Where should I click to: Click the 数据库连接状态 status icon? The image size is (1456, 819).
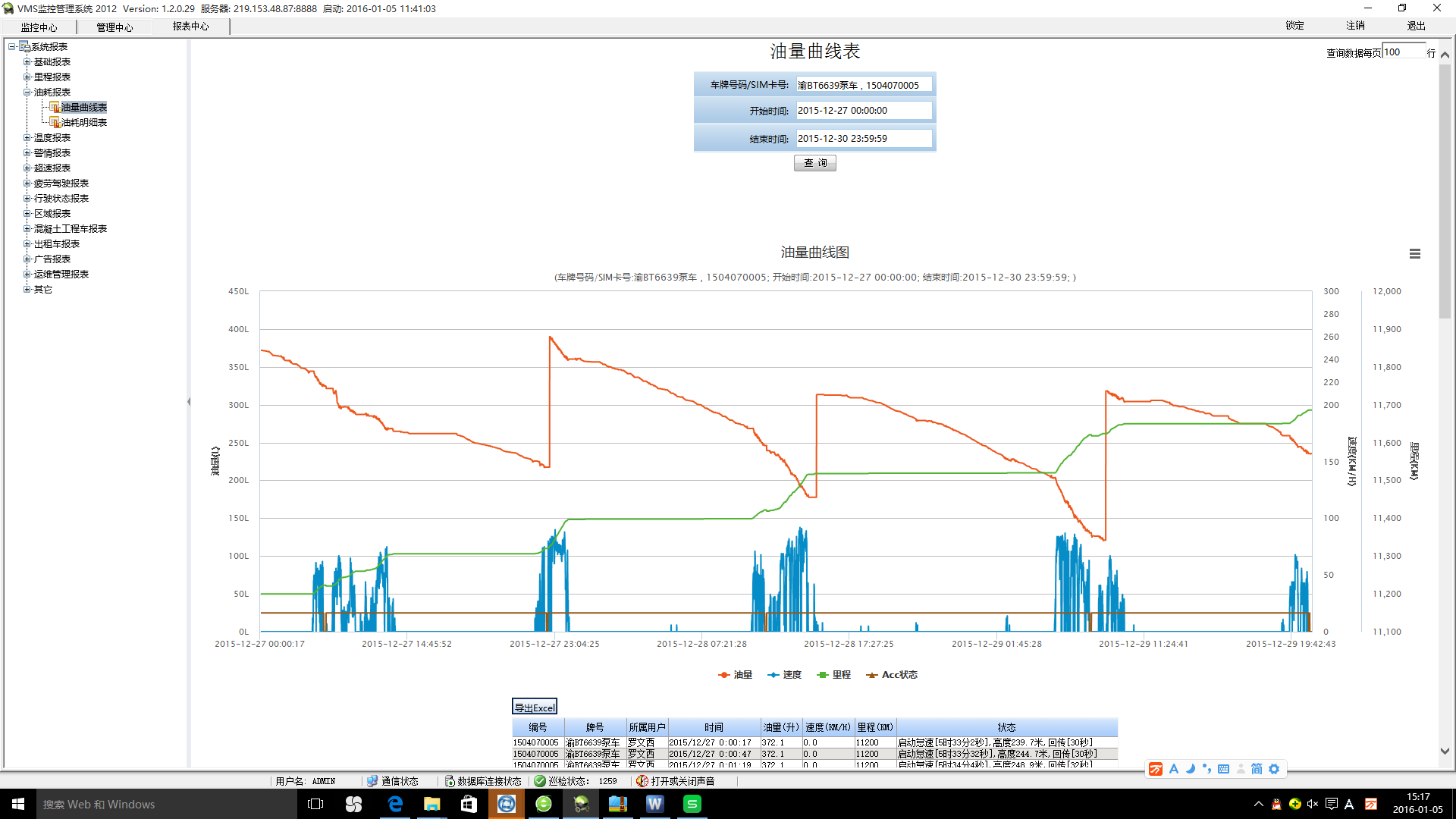click(x=450, y=781)
